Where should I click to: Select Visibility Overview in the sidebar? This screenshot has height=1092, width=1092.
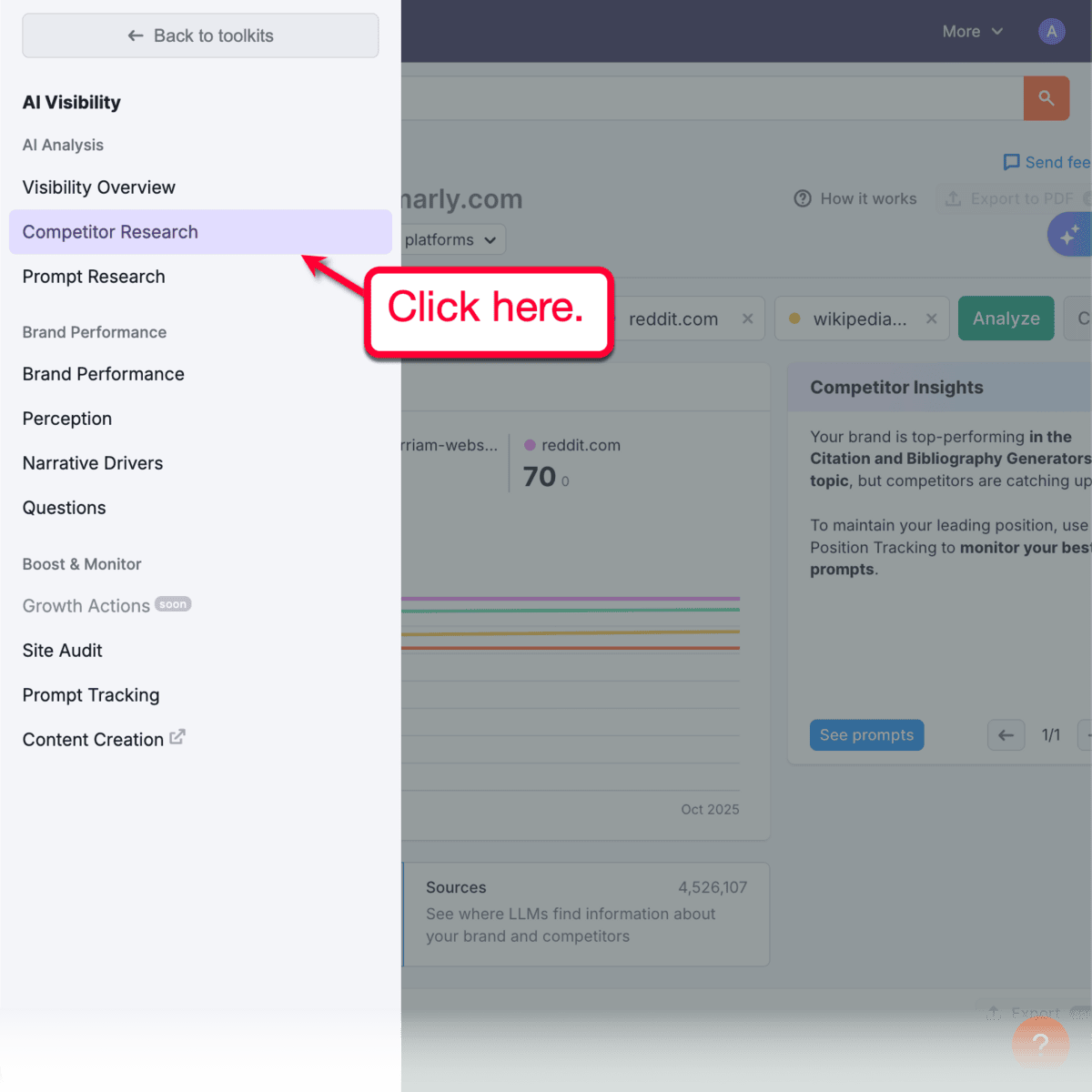click(98, 187)
